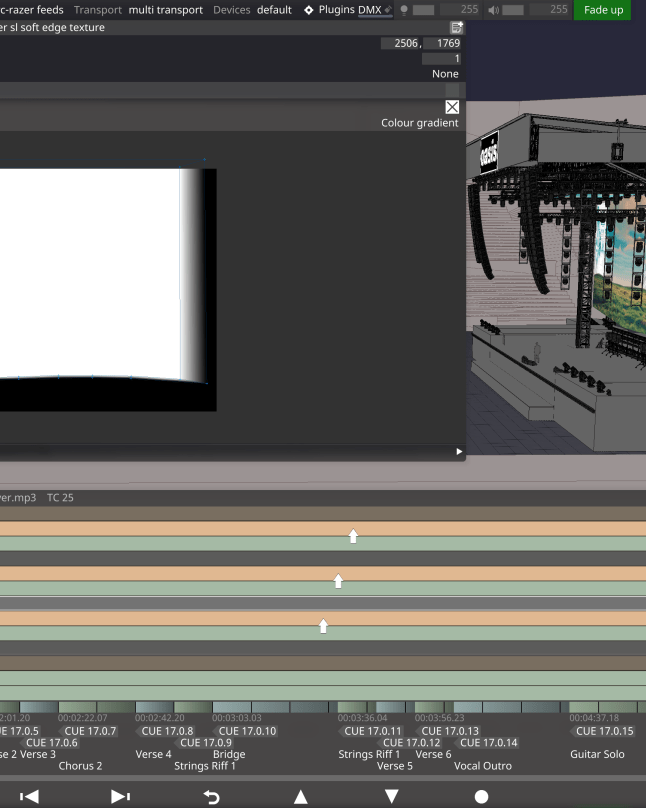Expand the panel using the bottom-right arrow
Screen dimensions: 646x808
459,452
